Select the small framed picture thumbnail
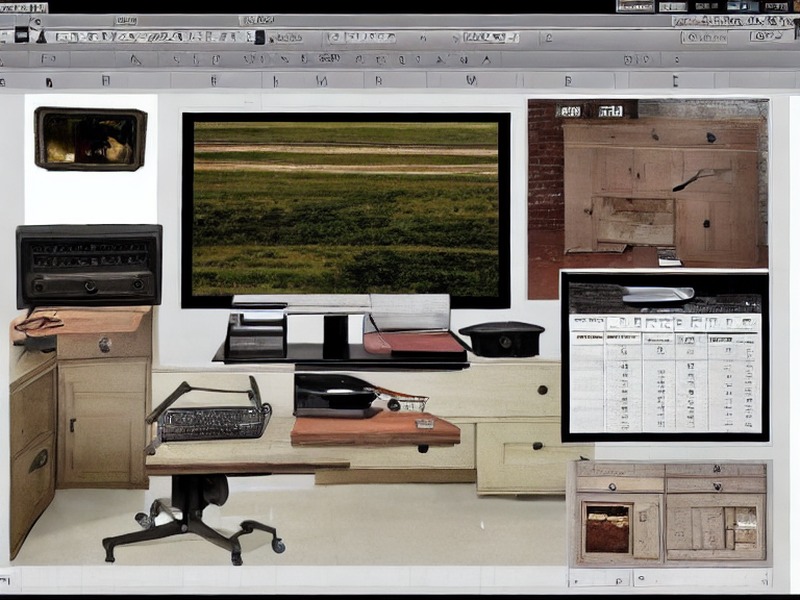This screenshot has width=800, height=600. 91,139
